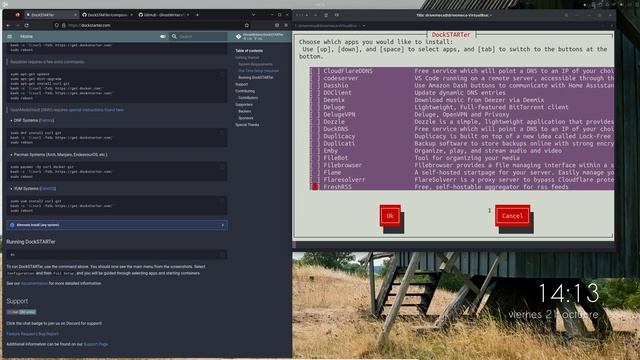Toggle the codeserver app checkbox
This screenshot has height=360, width=640.
315,78
